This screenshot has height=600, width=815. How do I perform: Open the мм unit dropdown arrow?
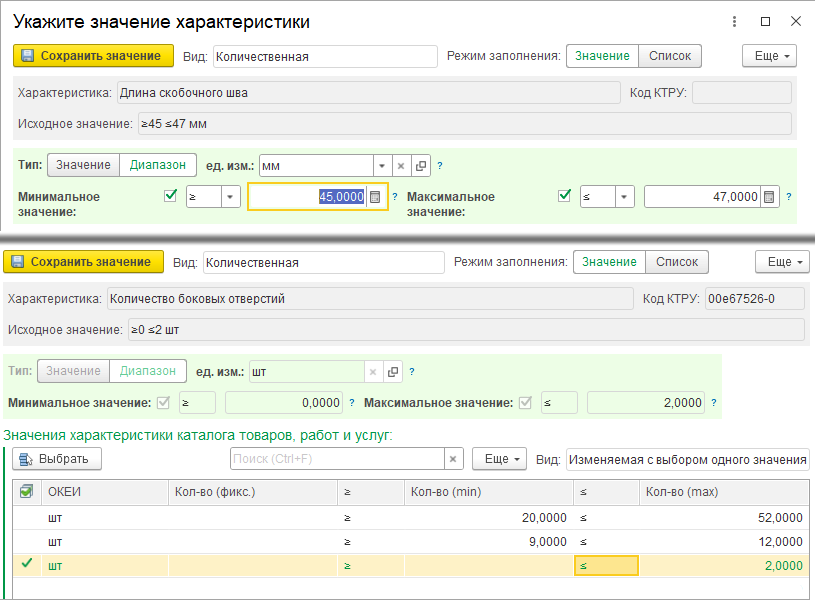coord(382,166)
